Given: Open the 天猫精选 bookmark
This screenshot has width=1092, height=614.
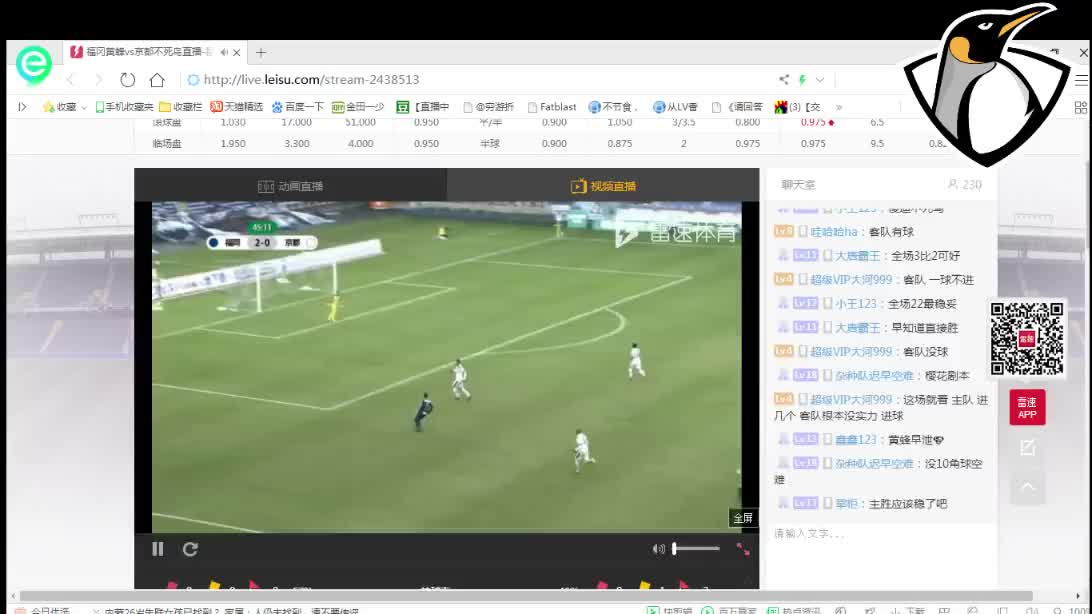Looking at the screenshot, I should pyautogui.click(x=237, y=107).
